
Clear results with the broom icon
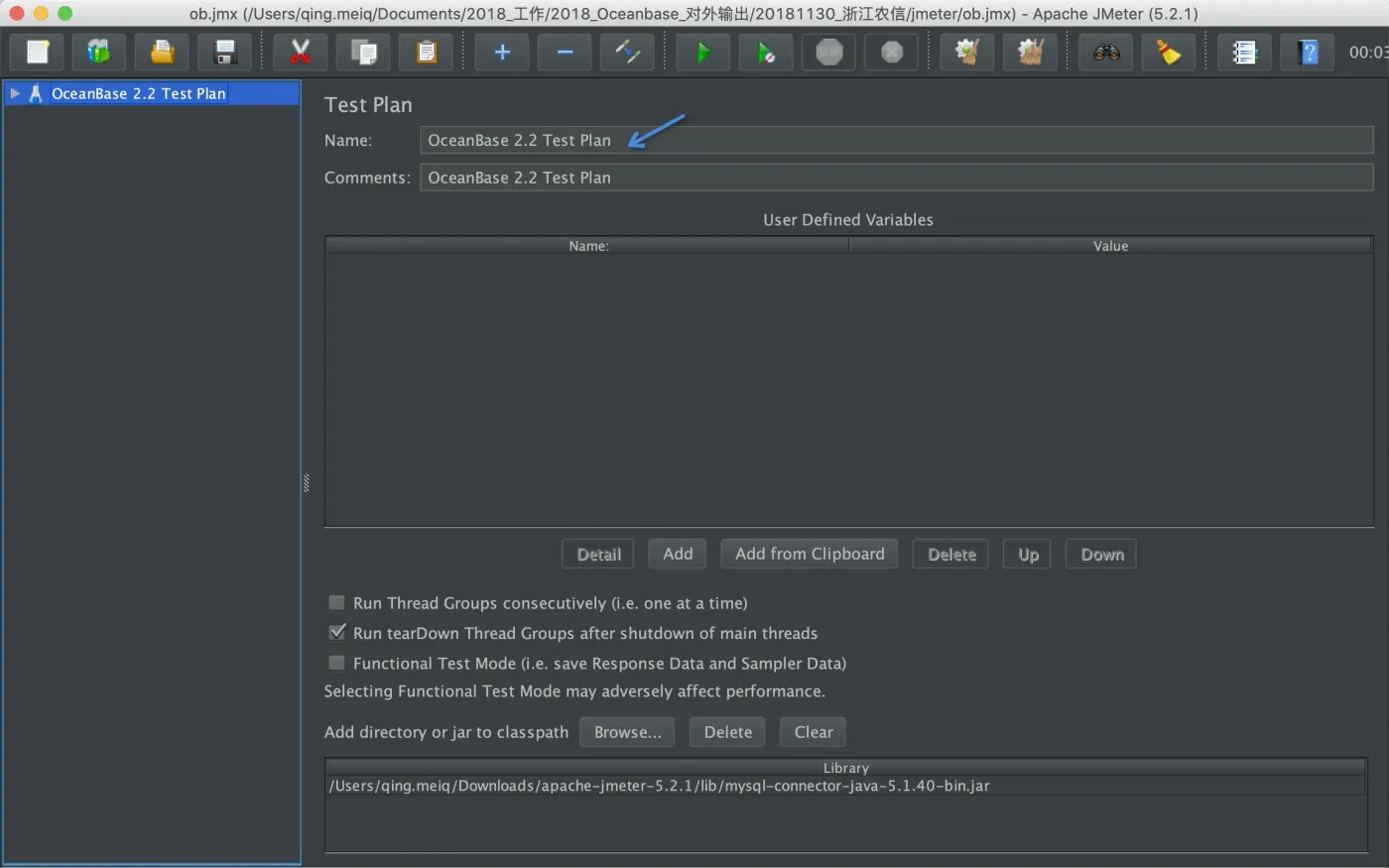tap(967, 52)
